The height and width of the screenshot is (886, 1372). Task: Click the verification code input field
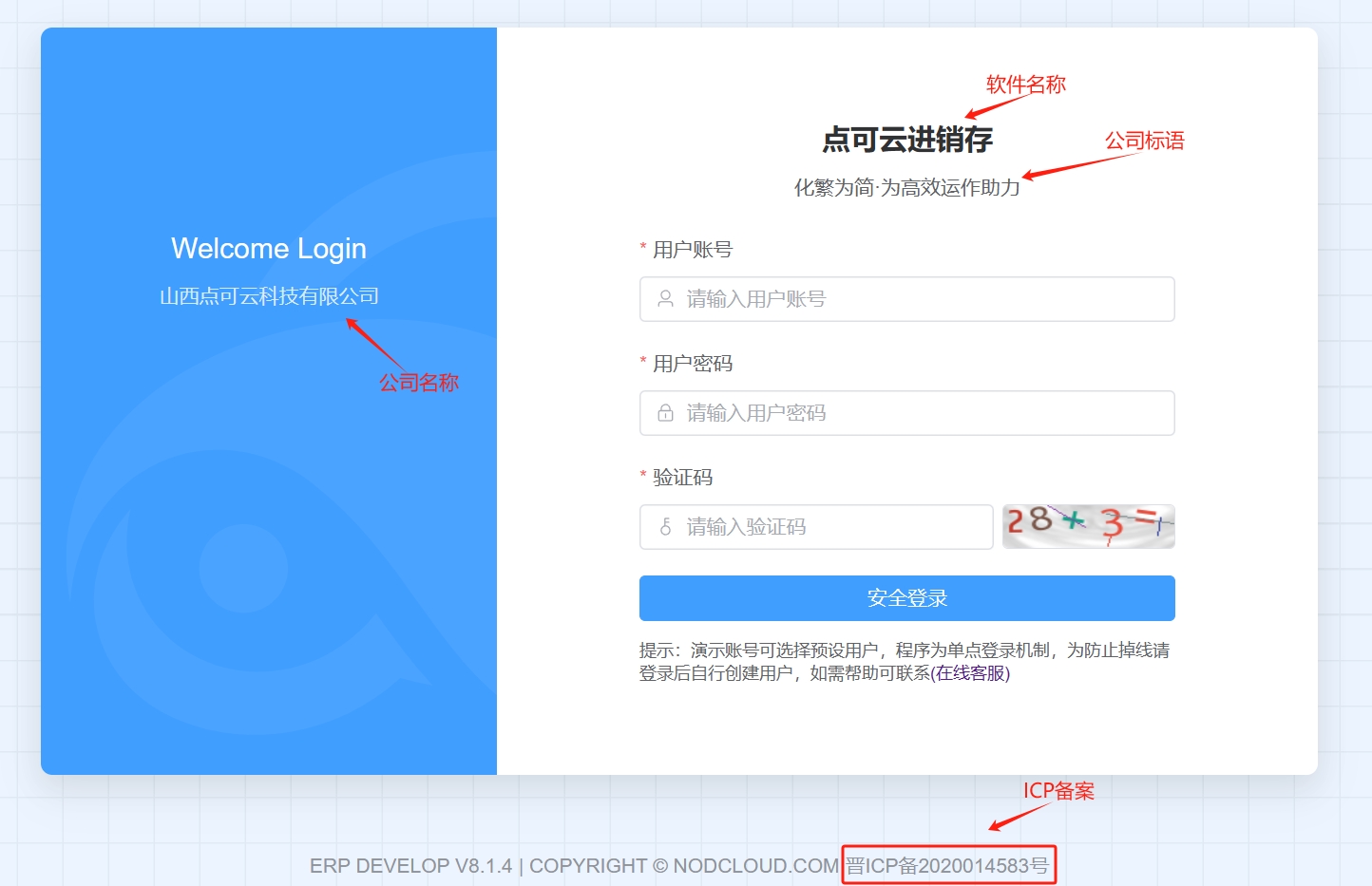[x=816, y=527]
